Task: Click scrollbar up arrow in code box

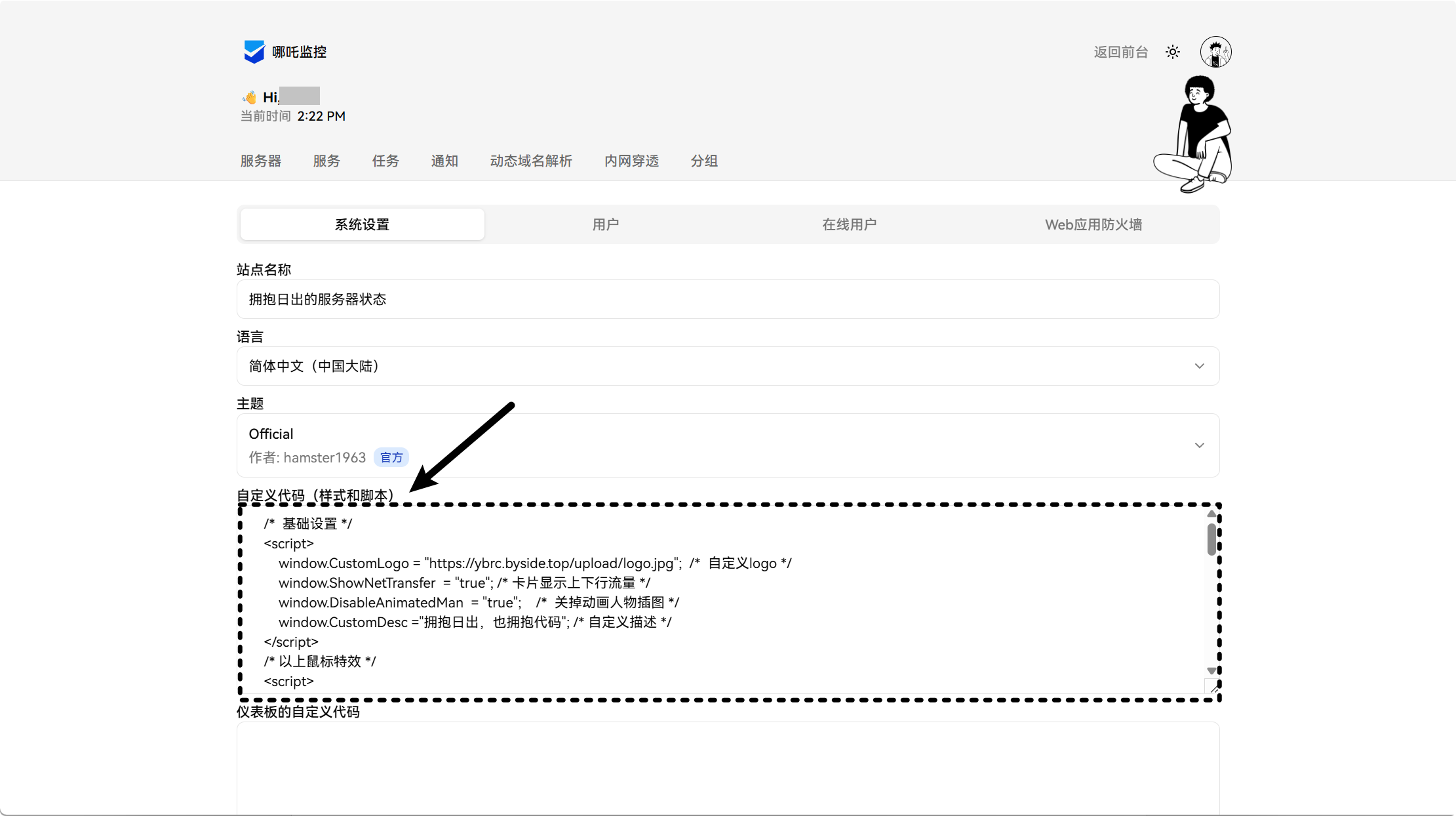Action: click(1211, 514)
